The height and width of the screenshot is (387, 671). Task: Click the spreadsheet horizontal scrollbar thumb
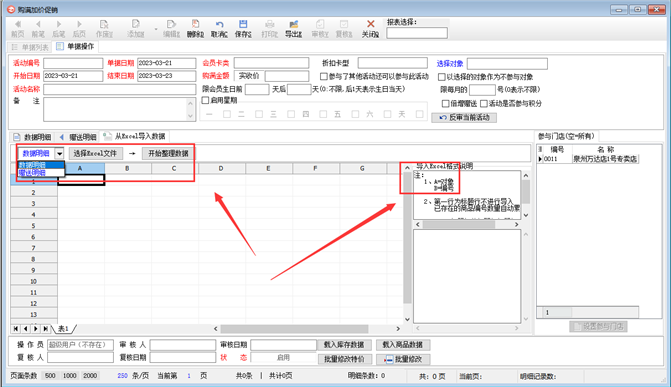(294, 329)
